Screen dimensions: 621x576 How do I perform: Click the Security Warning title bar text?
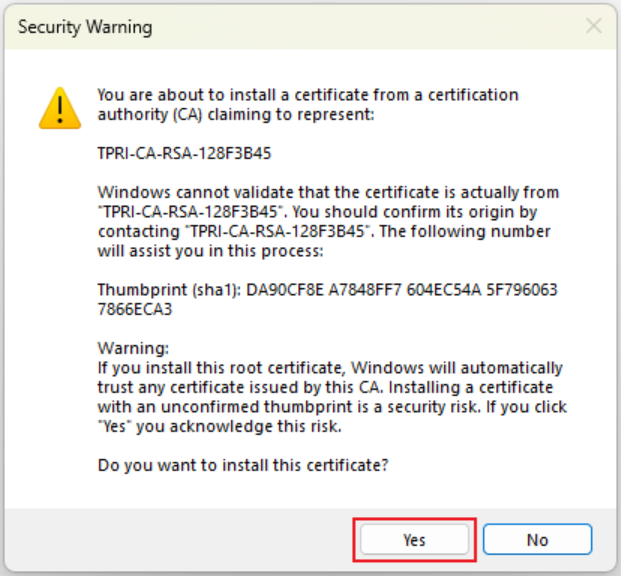pos(85,27)
